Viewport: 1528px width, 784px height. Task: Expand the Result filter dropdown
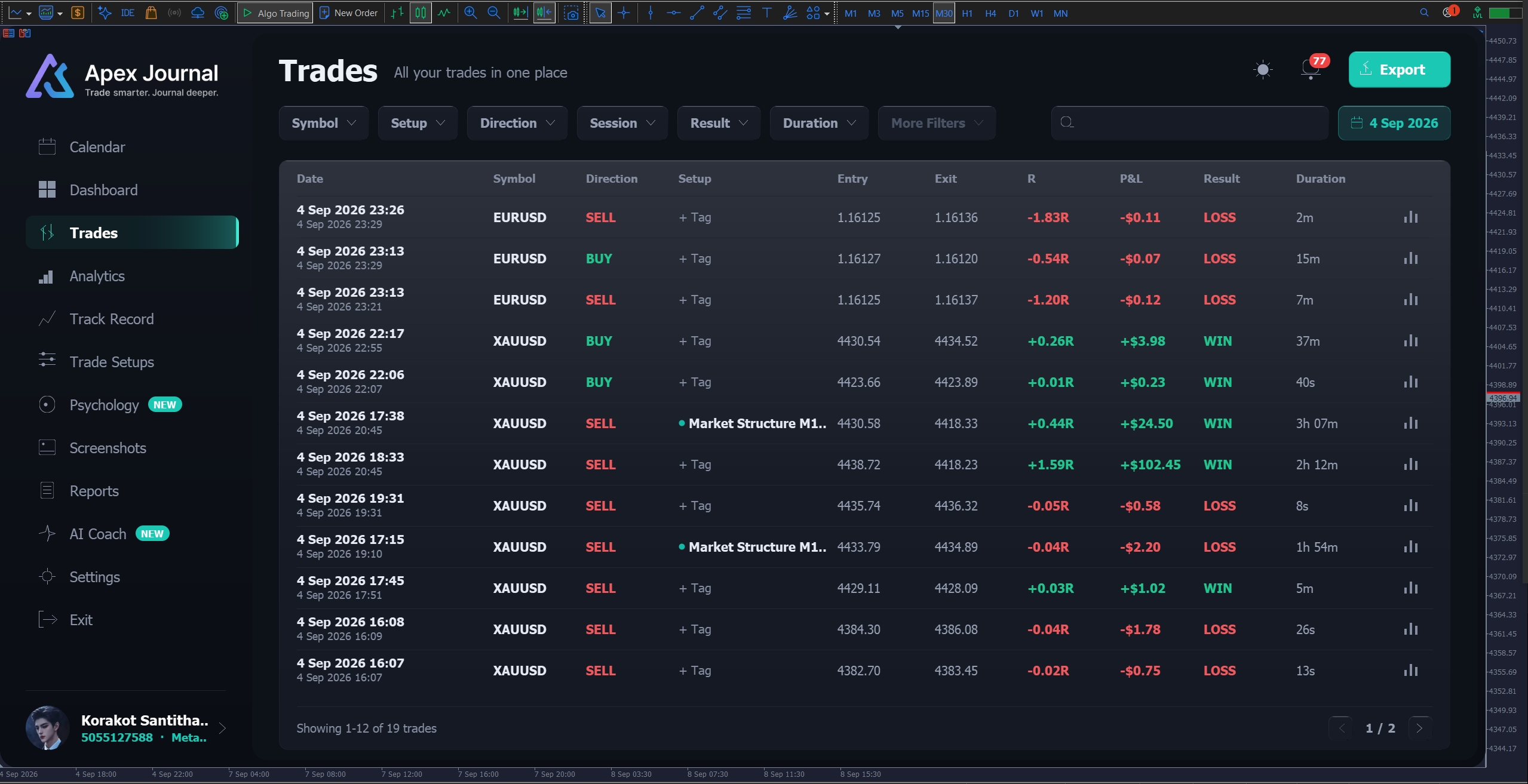point(719,123)
